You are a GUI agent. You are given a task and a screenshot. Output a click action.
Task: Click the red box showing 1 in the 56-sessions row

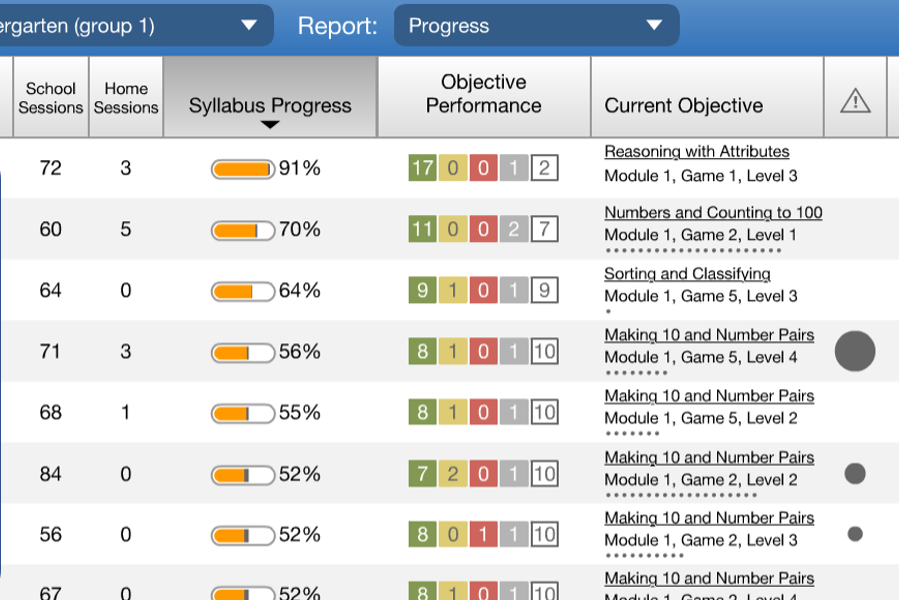(x=482, y=533)
